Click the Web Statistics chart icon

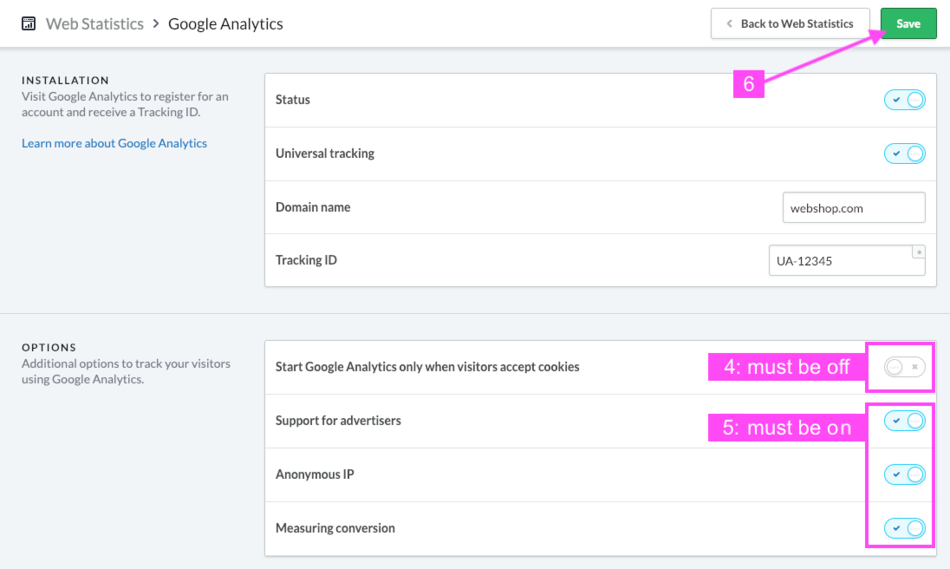tap(28, 24)
